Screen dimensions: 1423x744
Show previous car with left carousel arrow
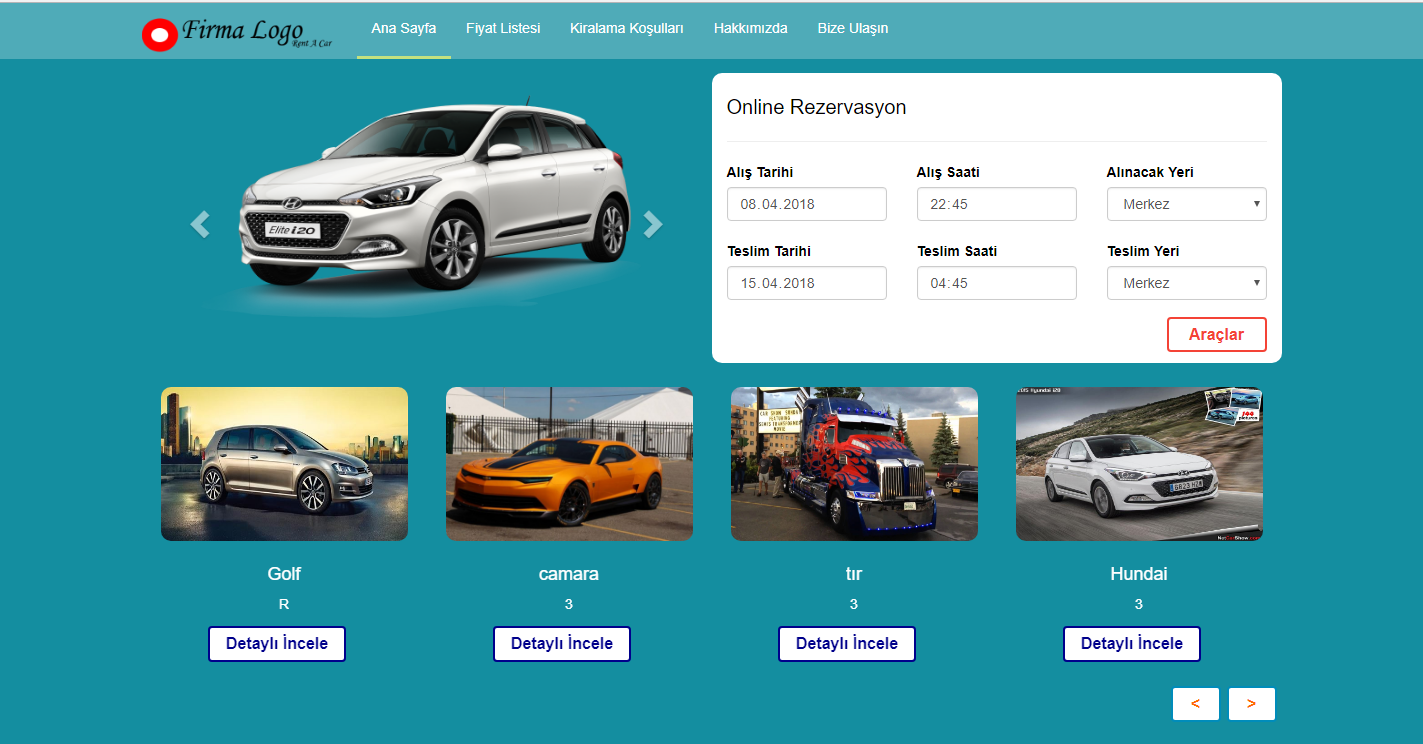[x=200, y=224]
